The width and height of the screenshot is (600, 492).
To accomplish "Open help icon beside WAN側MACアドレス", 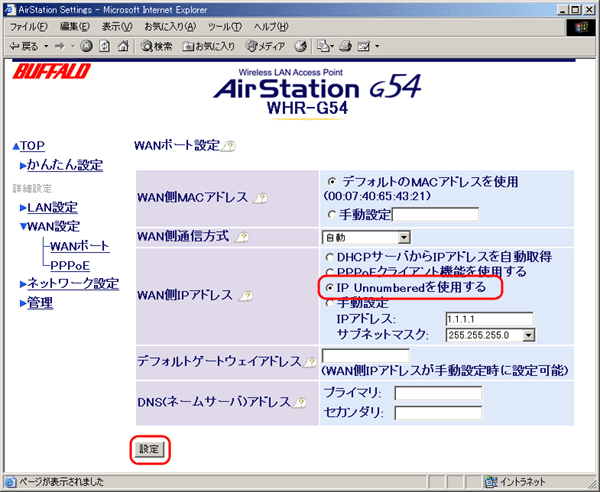I will (x=261, y=198).
